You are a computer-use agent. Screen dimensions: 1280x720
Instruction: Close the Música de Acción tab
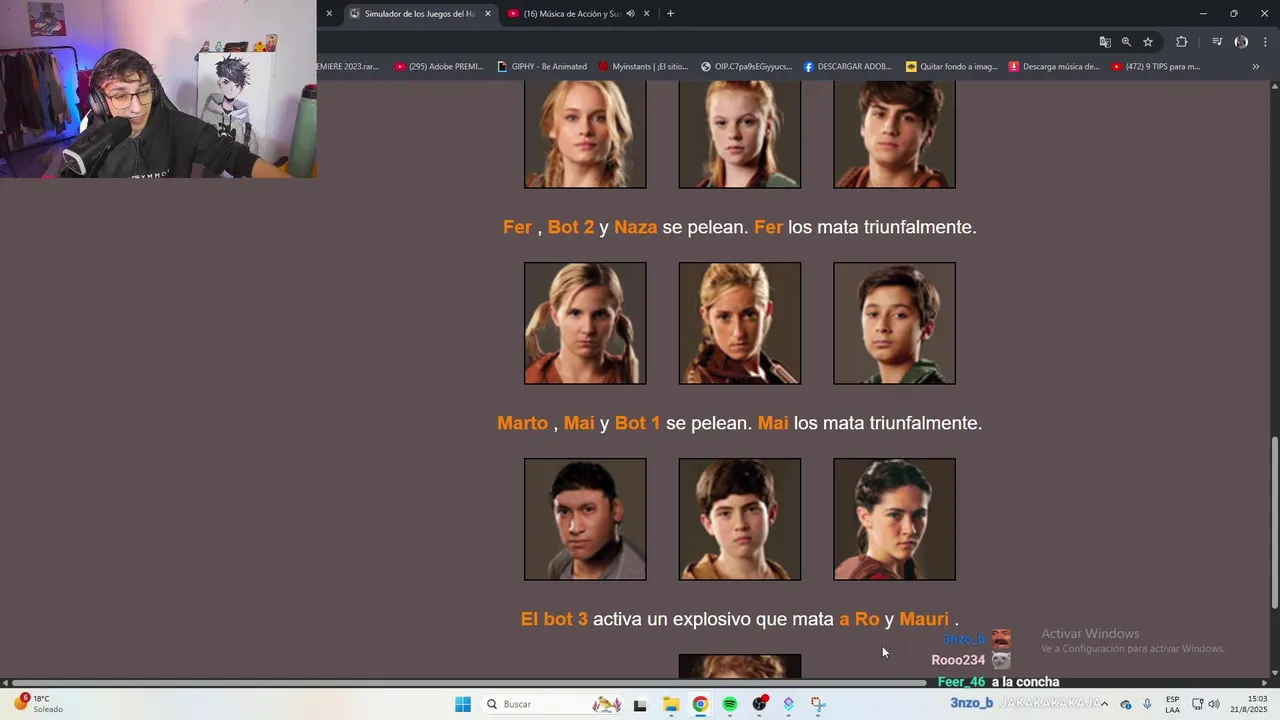(x=646, y=14)
